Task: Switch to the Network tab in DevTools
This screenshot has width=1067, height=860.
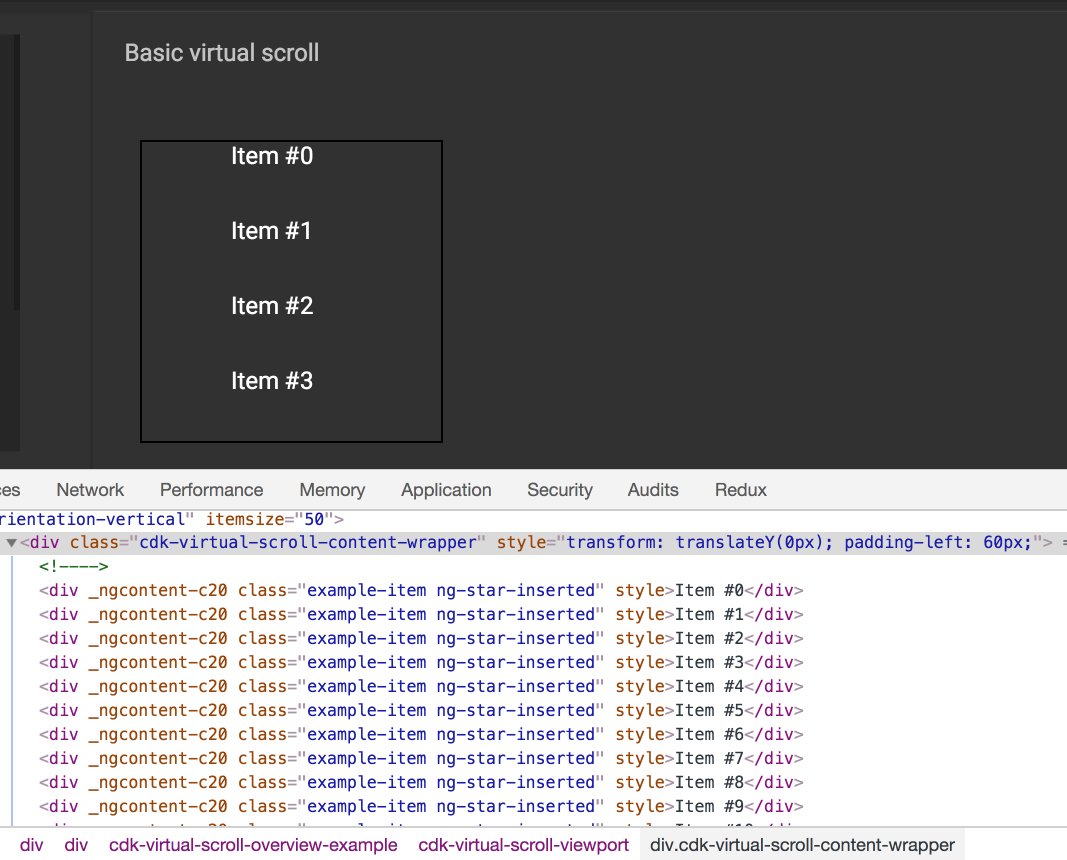Action: 89,490
